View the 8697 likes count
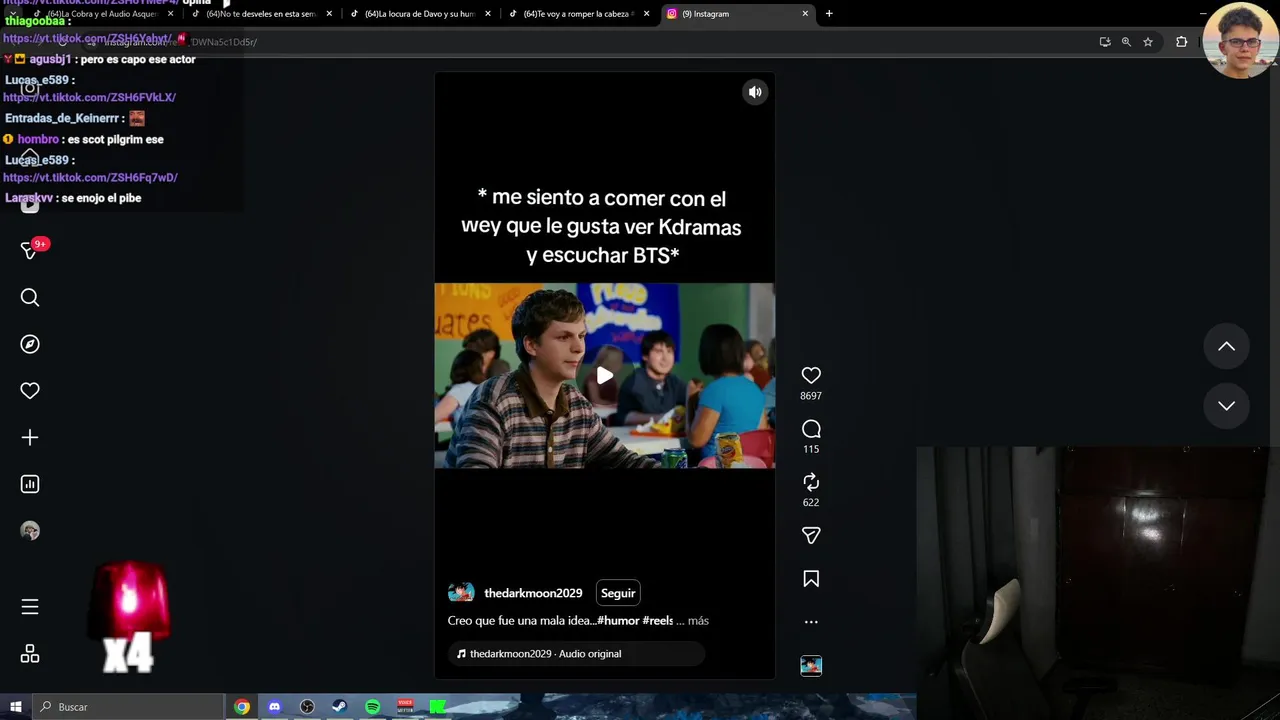This screenshot has width=1280, height=720. click(811, 396)
